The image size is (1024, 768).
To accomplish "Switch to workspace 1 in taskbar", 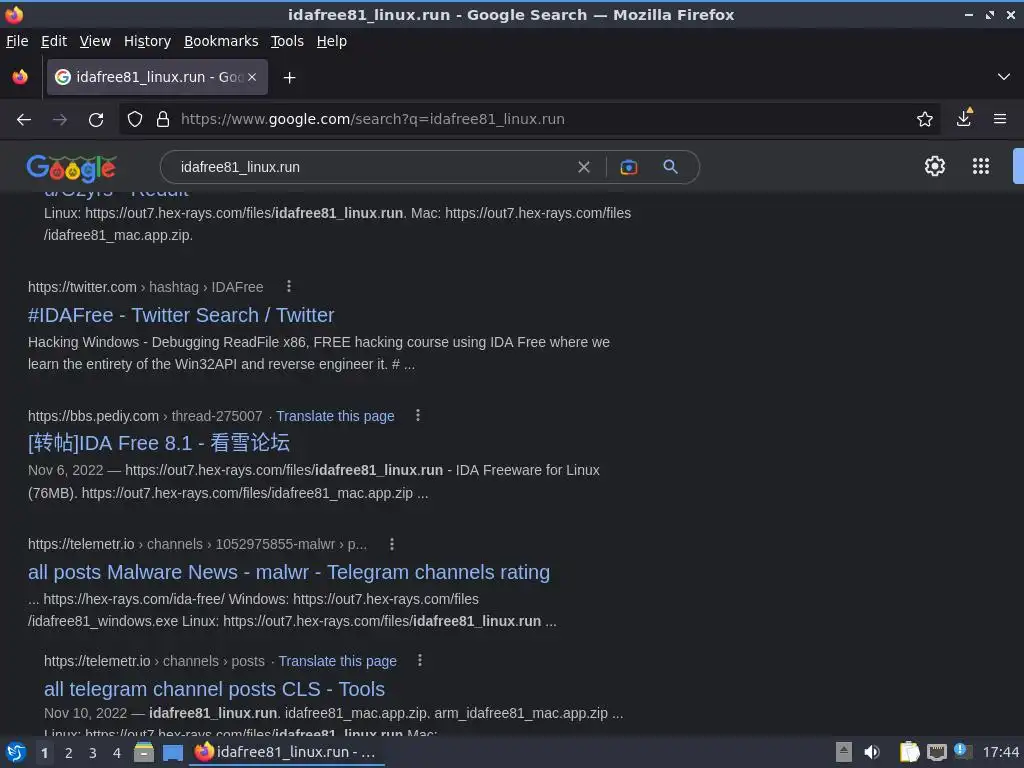I will coord(44,753).
